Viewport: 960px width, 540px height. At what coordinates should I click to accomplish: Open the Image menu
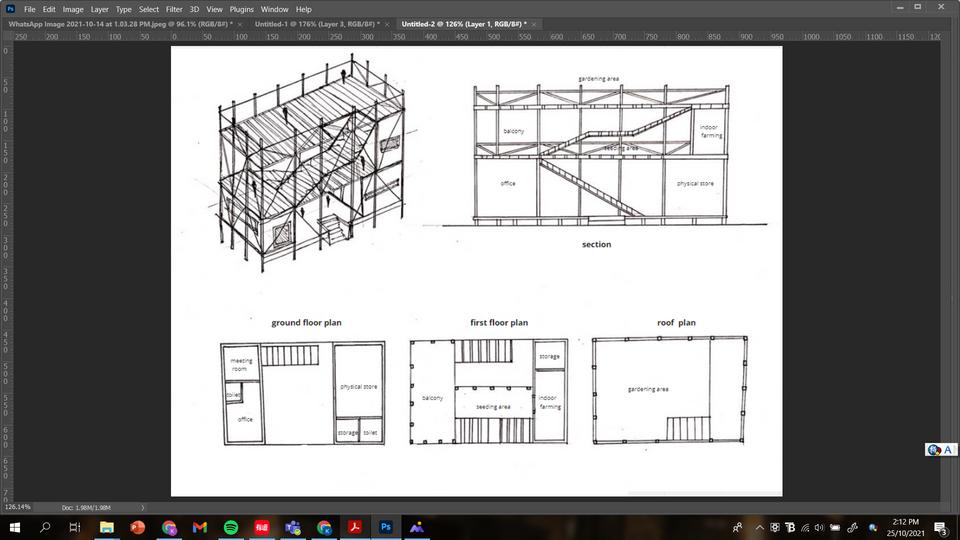coord(73,9)
